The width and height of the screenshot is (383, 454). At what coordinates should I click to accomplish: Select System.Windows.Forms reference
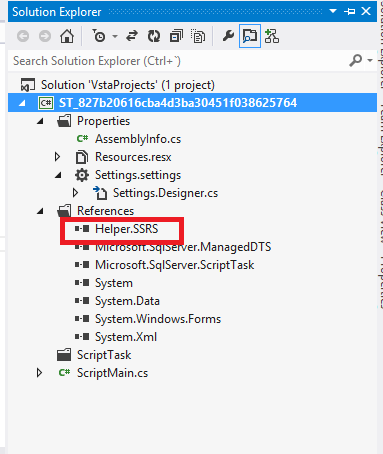tap(158, 319)
